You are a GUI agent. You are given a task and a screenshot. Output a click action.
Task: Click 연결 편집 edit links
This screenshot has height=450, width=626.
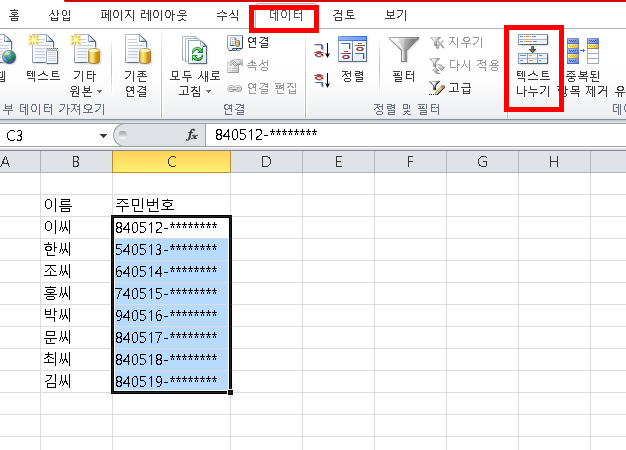[262, 88]
